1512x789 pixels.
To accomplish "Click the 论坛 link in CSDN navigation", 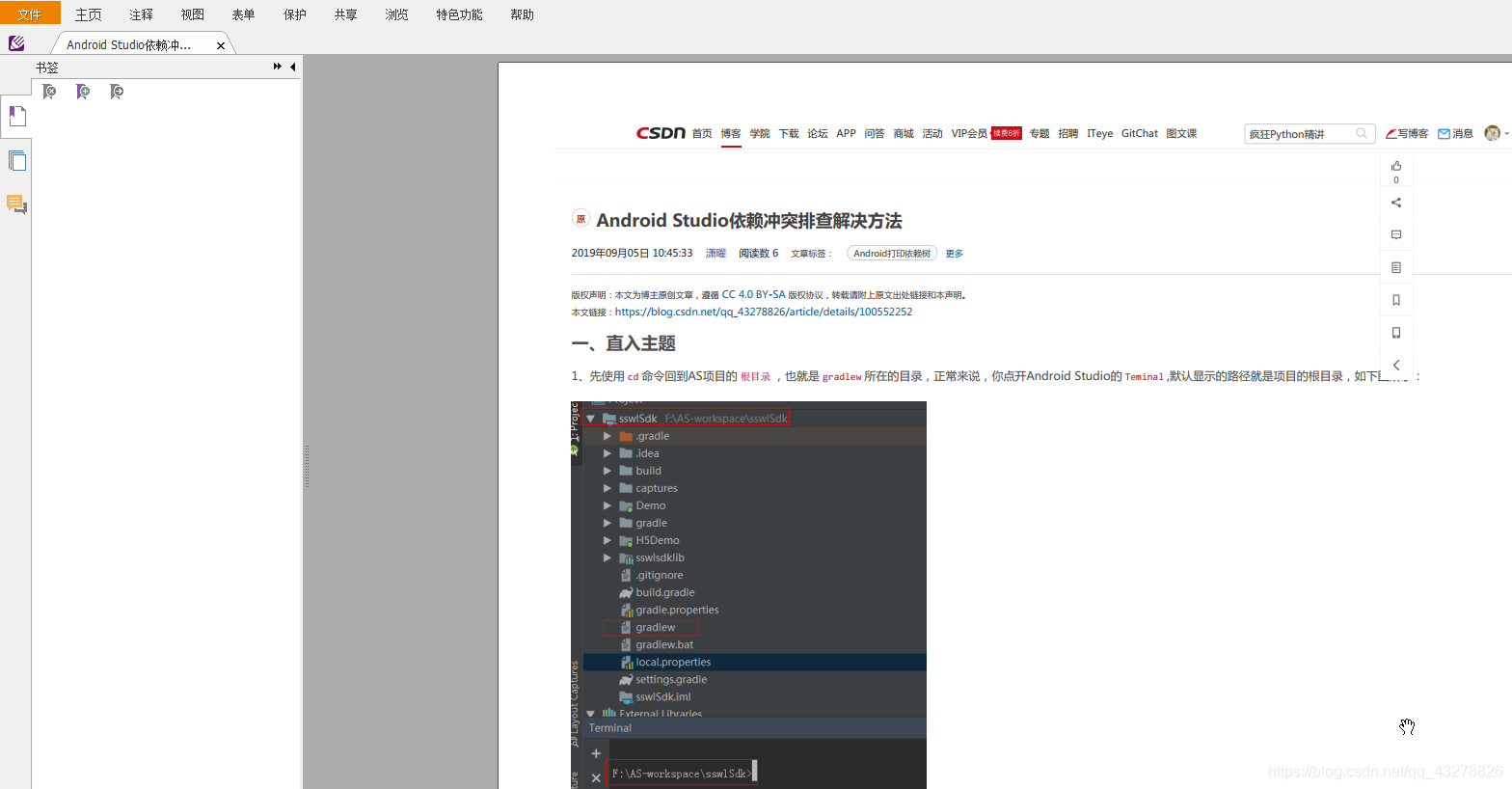I will 818,134.
